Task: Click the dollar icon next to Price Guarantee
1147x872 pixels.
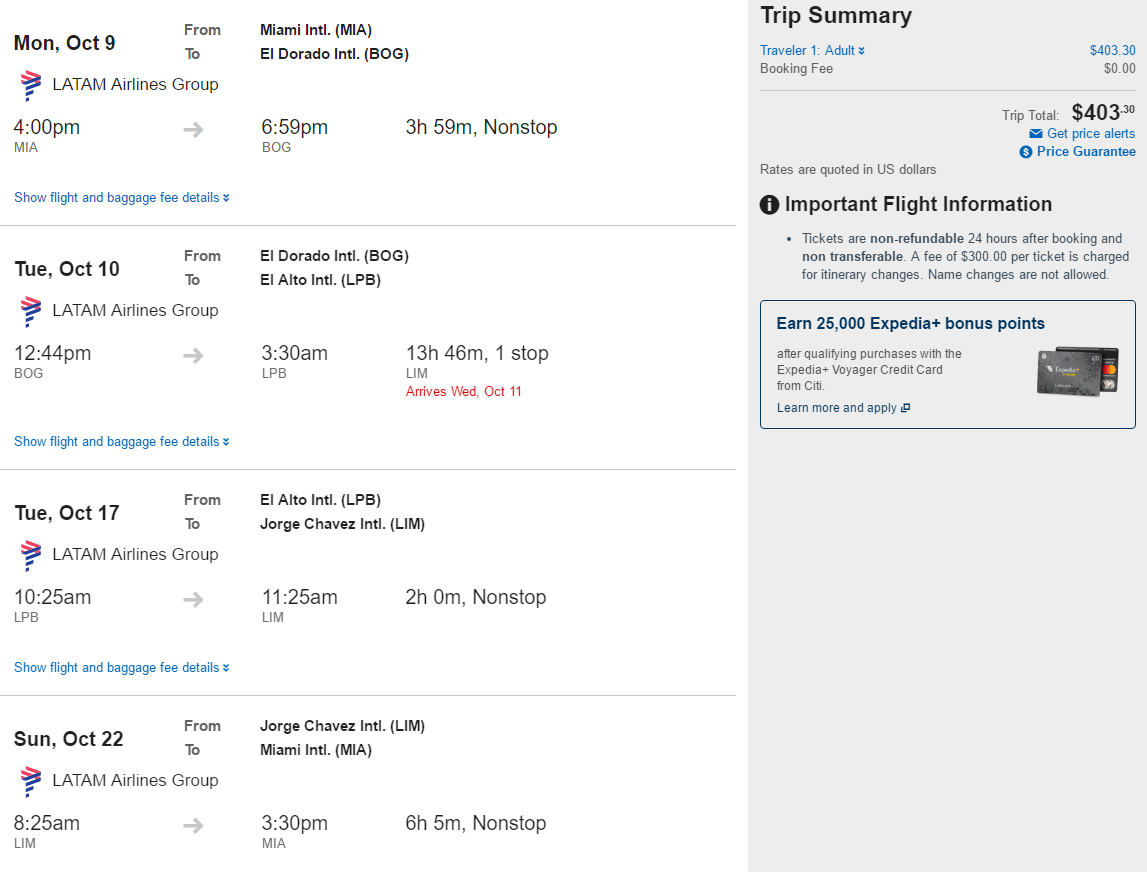Action: (1026, 152)
